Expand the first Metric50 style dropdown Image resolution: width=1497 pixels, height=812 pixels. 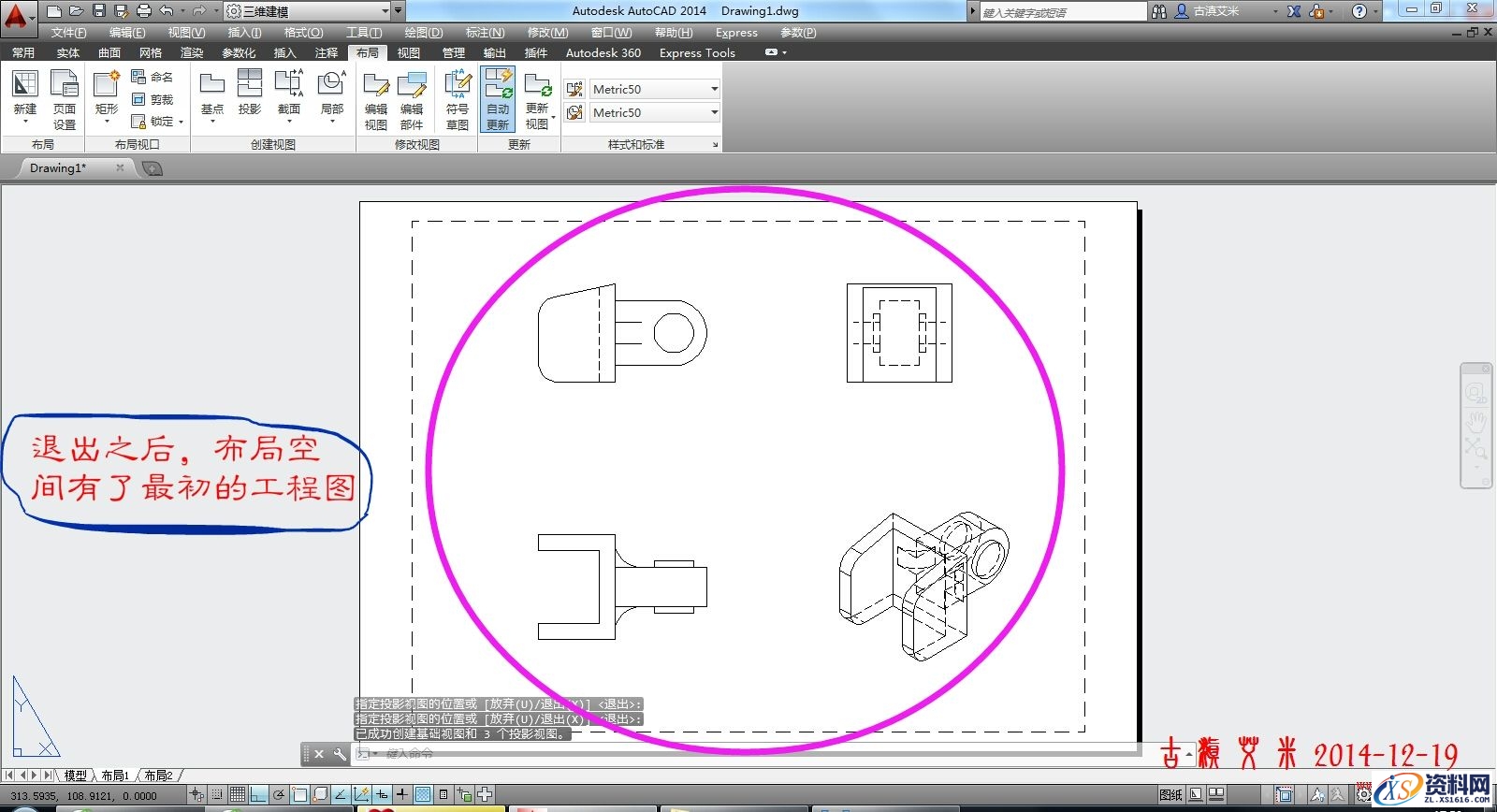point(714,89)
